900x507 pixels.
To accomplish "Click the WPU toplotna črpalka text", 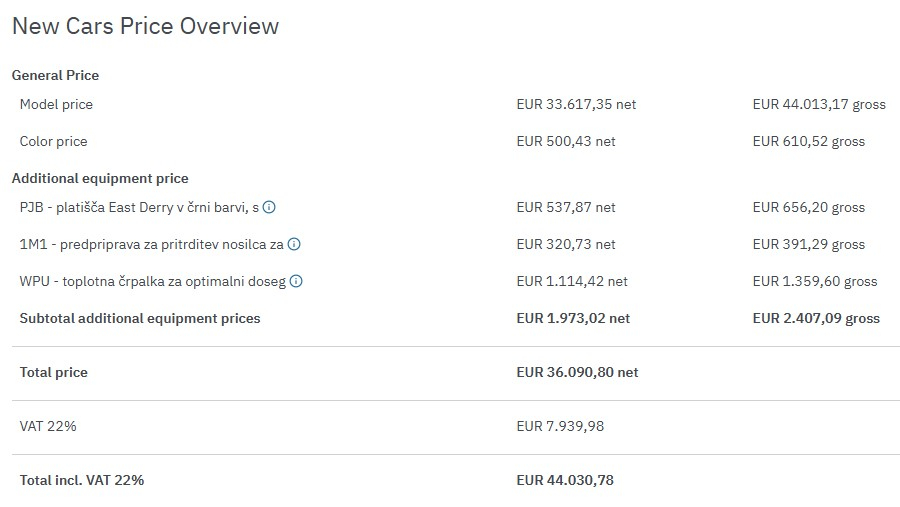I will [x=152, y=281].
